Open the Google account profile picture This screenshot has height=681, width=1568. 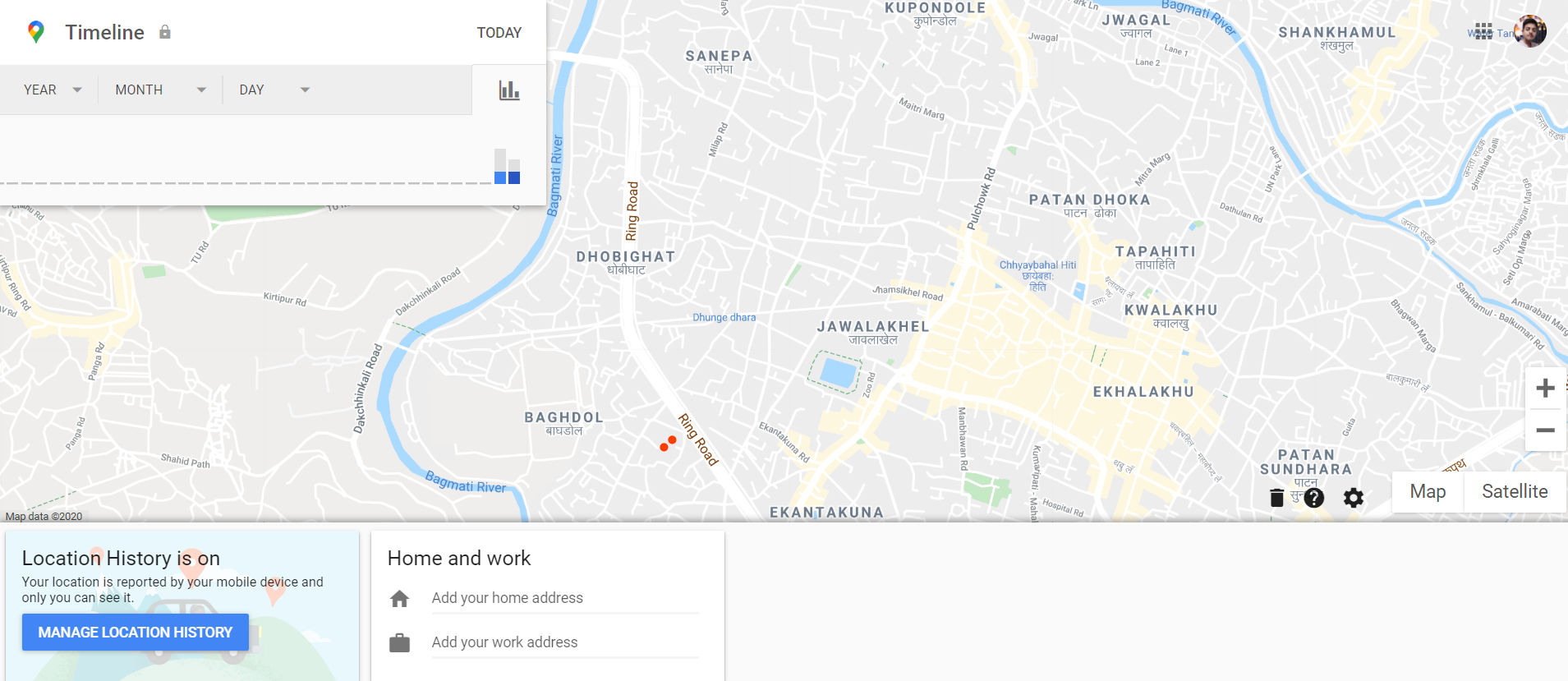tap(1529, 31)
